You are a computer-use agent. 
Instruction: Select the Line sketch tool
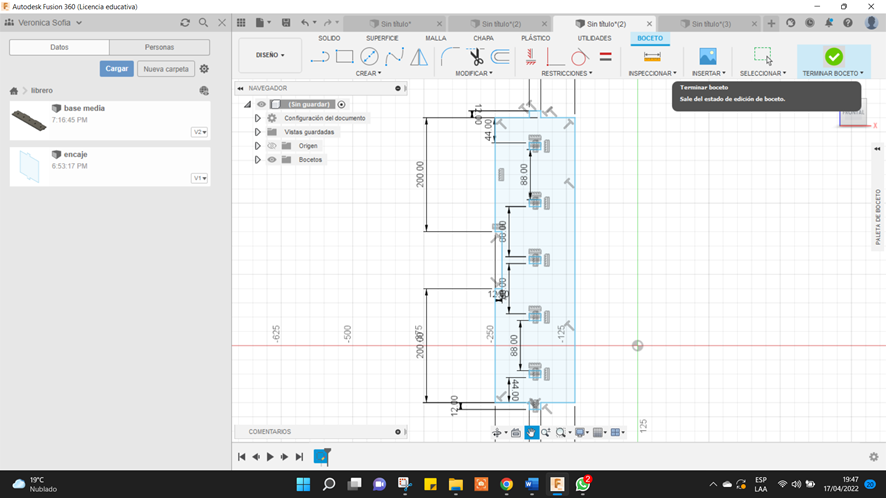tap(320, 57)
